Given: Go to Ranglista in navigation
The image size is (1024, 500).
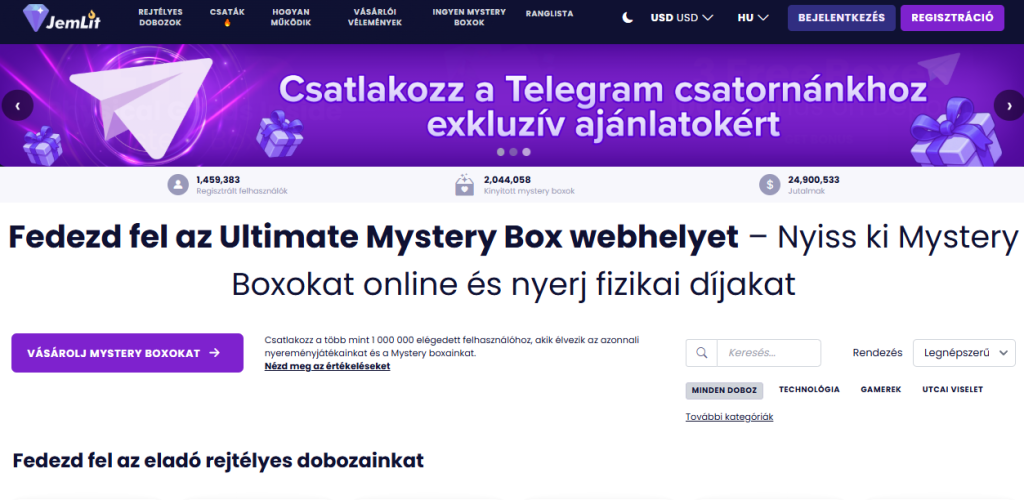Looking at the screenshot, I should click(x=549, y=13).
